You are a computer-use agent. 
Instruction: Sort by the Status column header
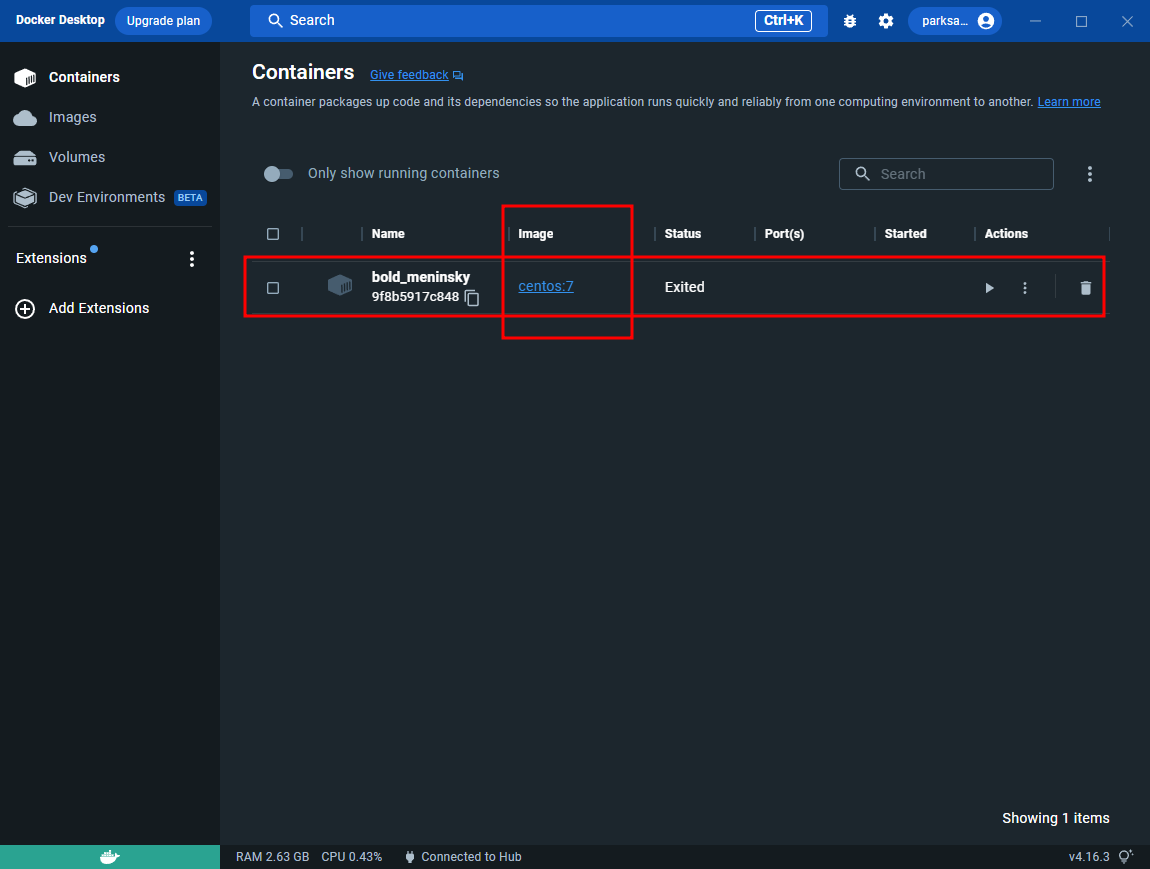[683, 234]
